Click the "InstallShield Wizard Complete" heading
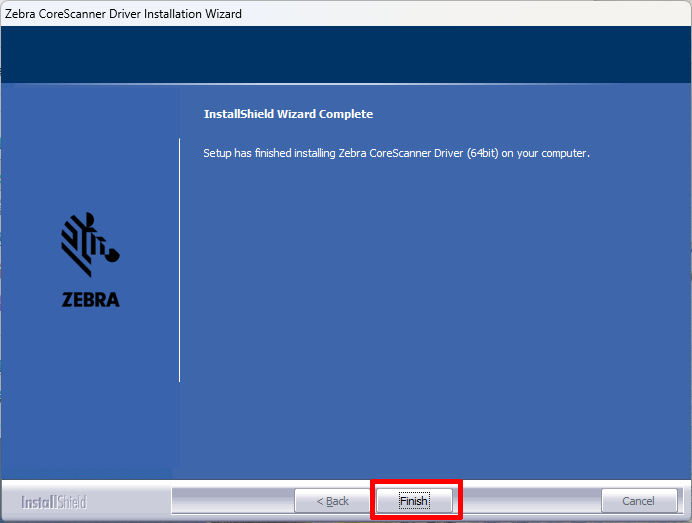Image resolution: width=692 pixels, height=523 pixels. tap(288, 114)
